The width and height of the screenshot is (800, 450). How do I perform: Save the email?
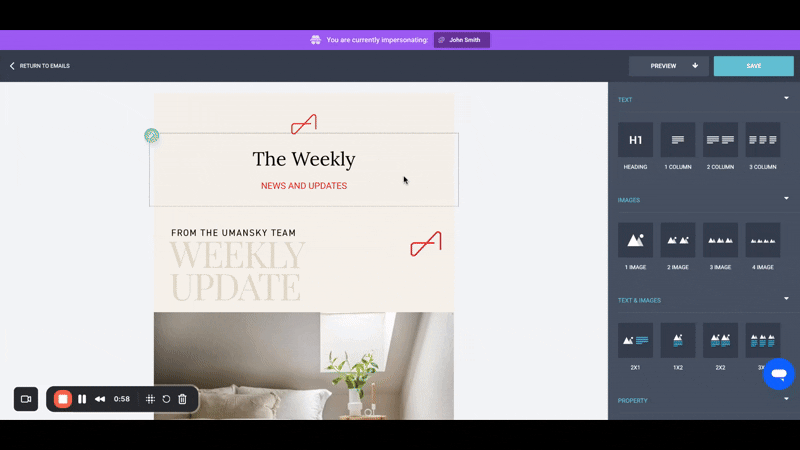(x=754, y=66)
